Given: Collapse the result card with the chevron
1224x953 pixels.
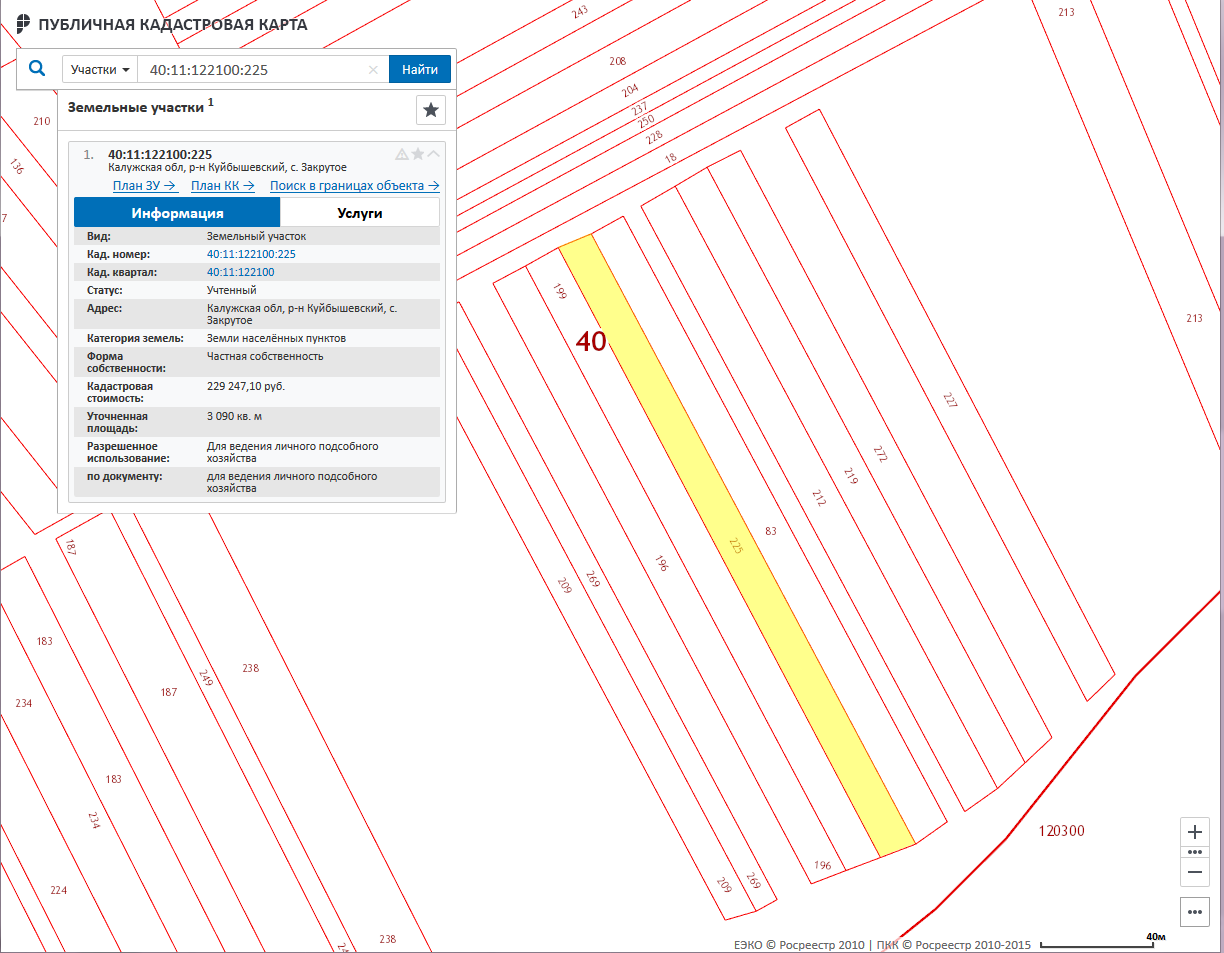Looking at the screenshot, I should pyautogui.click(x=434, y=154).
